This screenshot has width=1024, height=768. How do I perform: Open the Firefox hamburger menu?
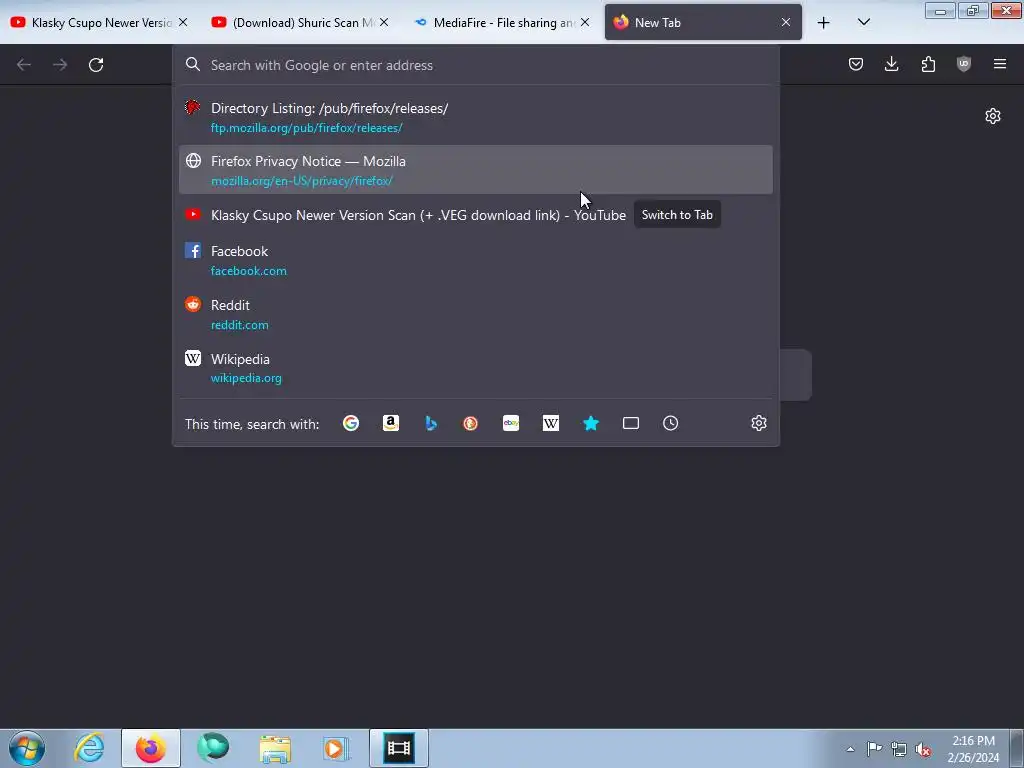coord(1000,64)
